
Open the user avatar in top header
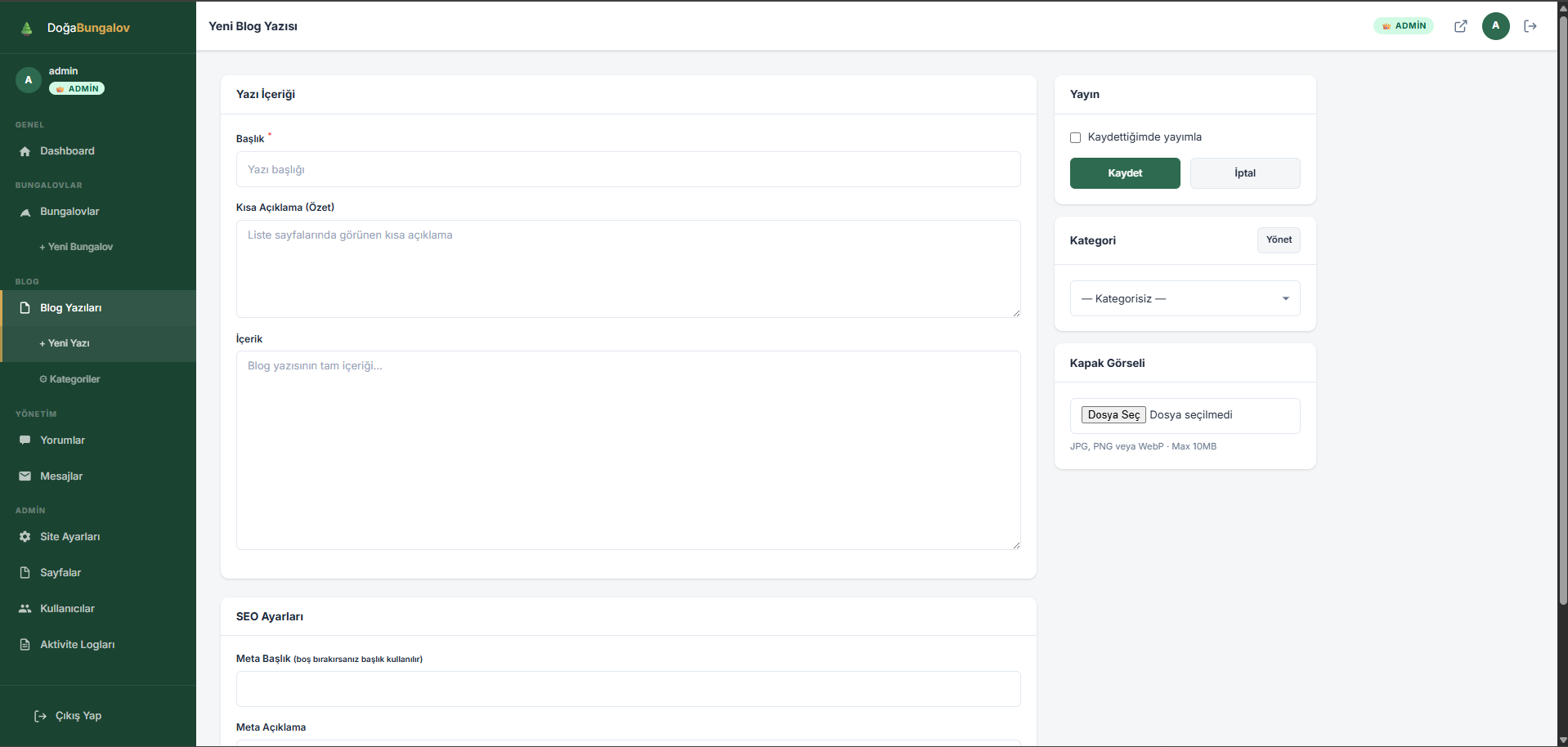coord(1495,26)
